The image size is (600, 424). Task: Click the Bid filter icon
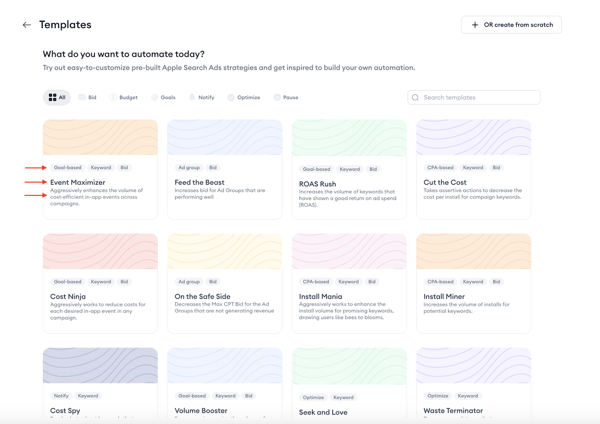pos(82,97)
